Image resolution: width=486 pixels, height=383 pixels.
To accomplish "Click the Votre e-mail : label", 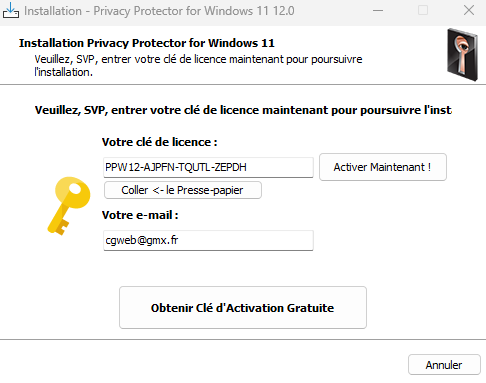I will tap(140, 215).
